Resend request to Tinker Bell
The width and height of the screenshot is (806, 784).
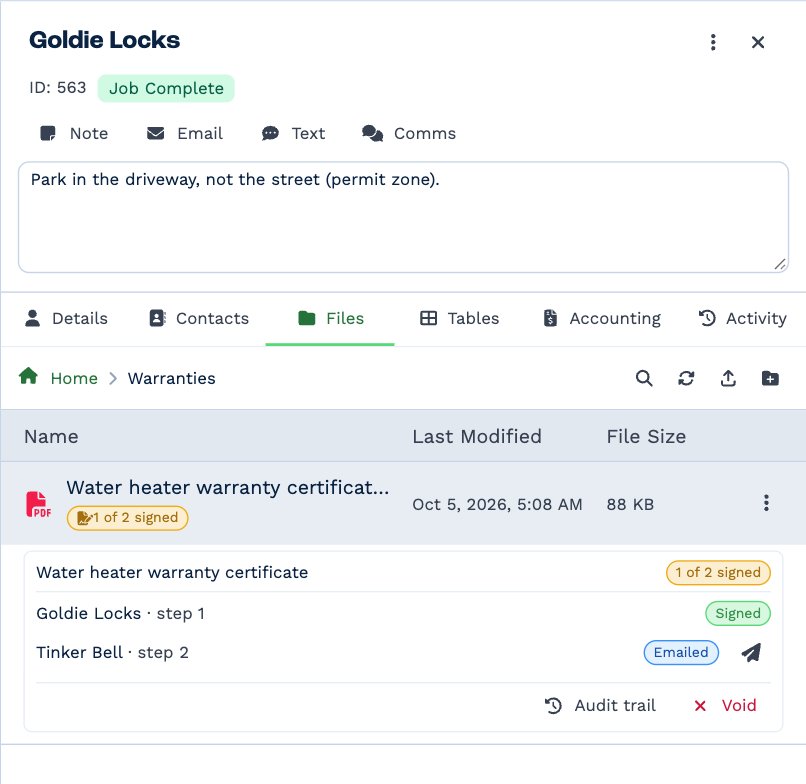point(751,652)
